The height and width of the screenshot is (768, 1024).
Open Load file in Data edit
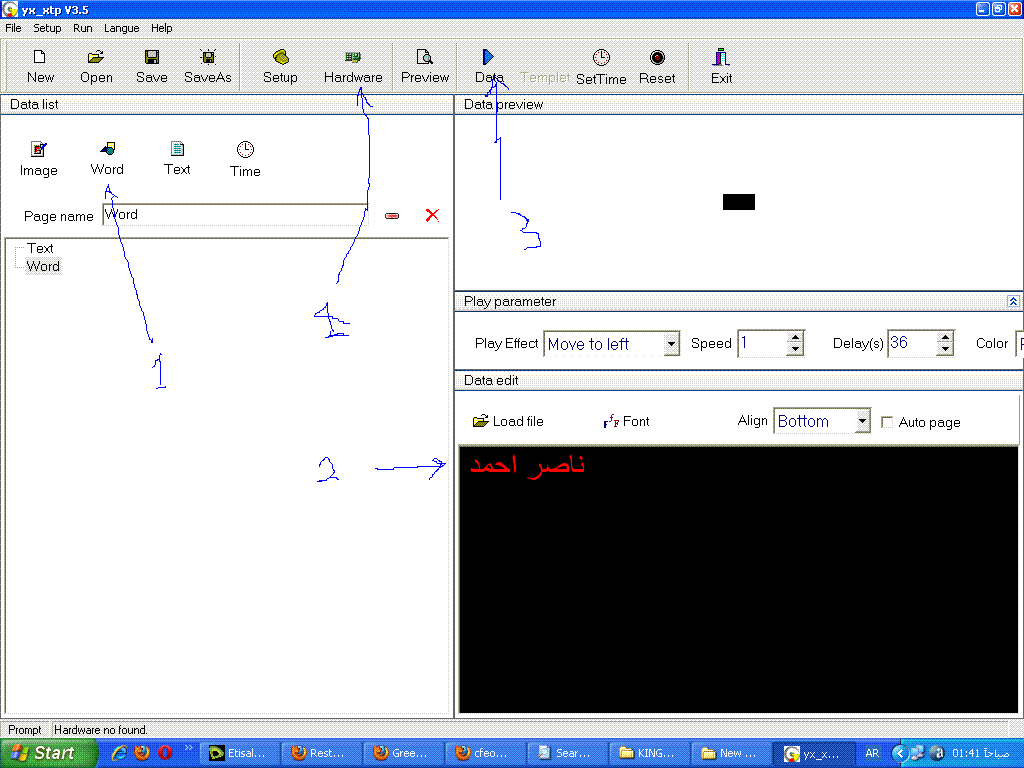pos(508,421)
